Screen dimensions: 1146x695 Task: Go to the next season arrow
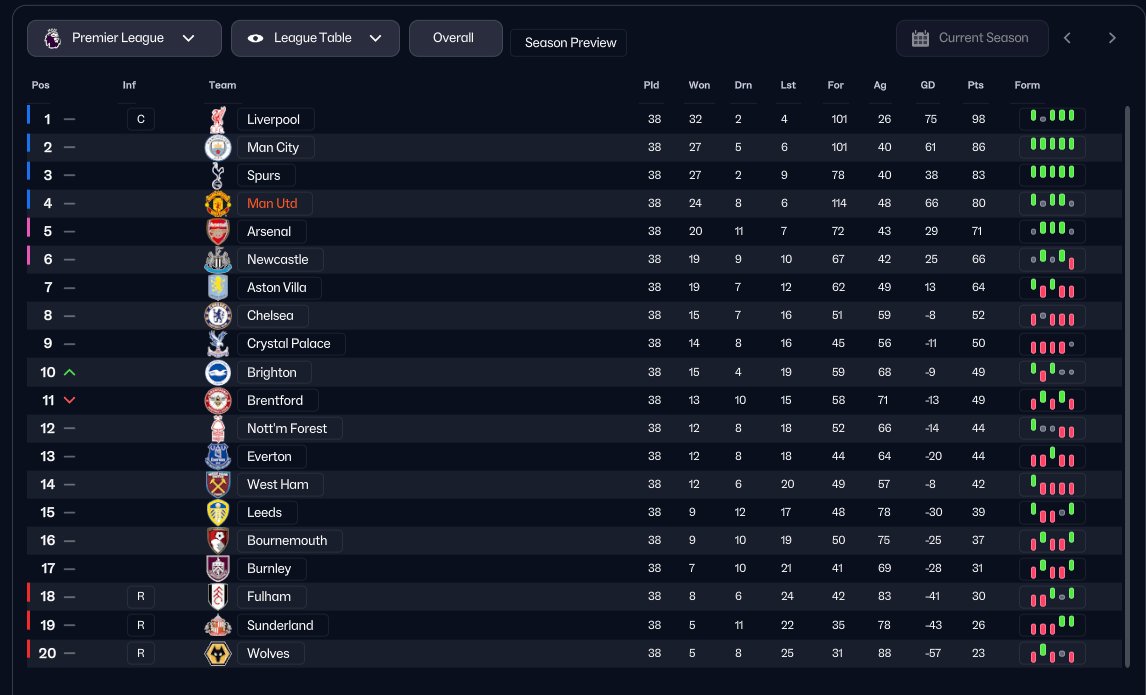1112,38
